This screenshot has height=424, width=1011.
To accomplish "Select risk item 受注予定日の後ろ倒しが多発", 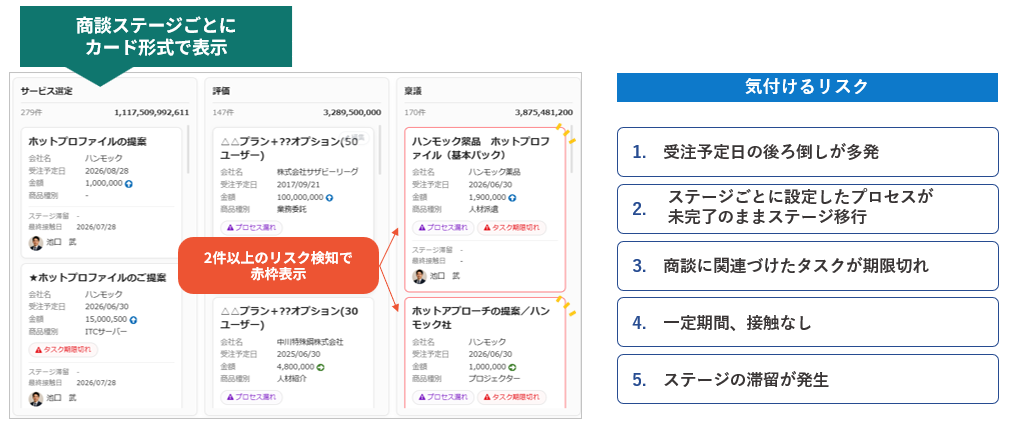I will (x=807, y=152).
